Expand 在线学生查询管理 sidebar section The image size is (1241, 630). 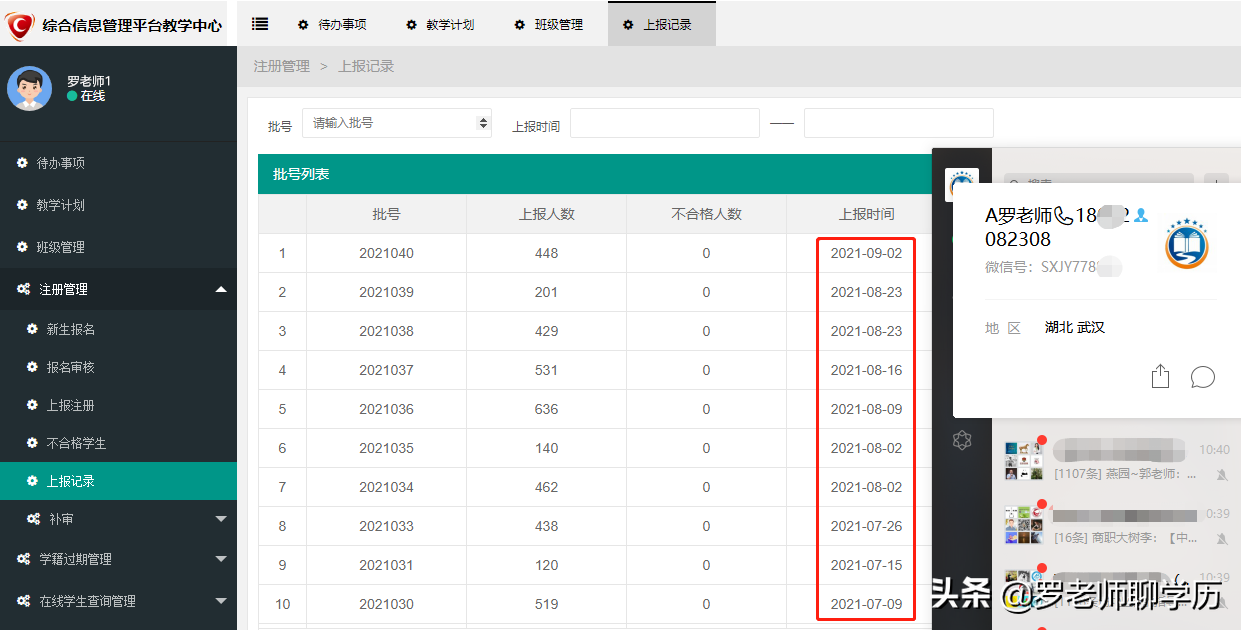(x=118, y=601)
